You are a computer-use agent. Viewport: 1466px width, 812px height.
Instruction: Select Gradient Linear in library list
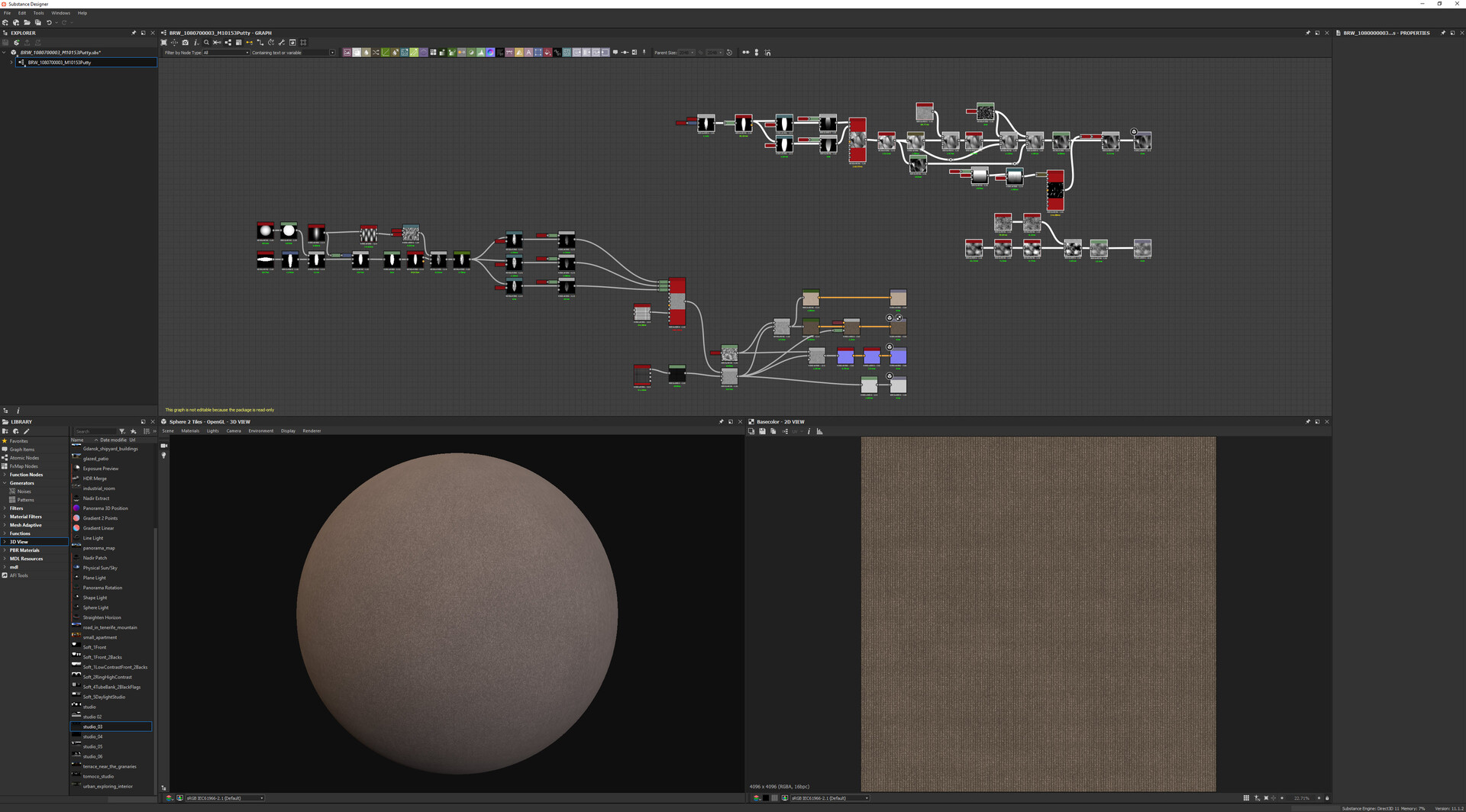click(x=98, y=528)
